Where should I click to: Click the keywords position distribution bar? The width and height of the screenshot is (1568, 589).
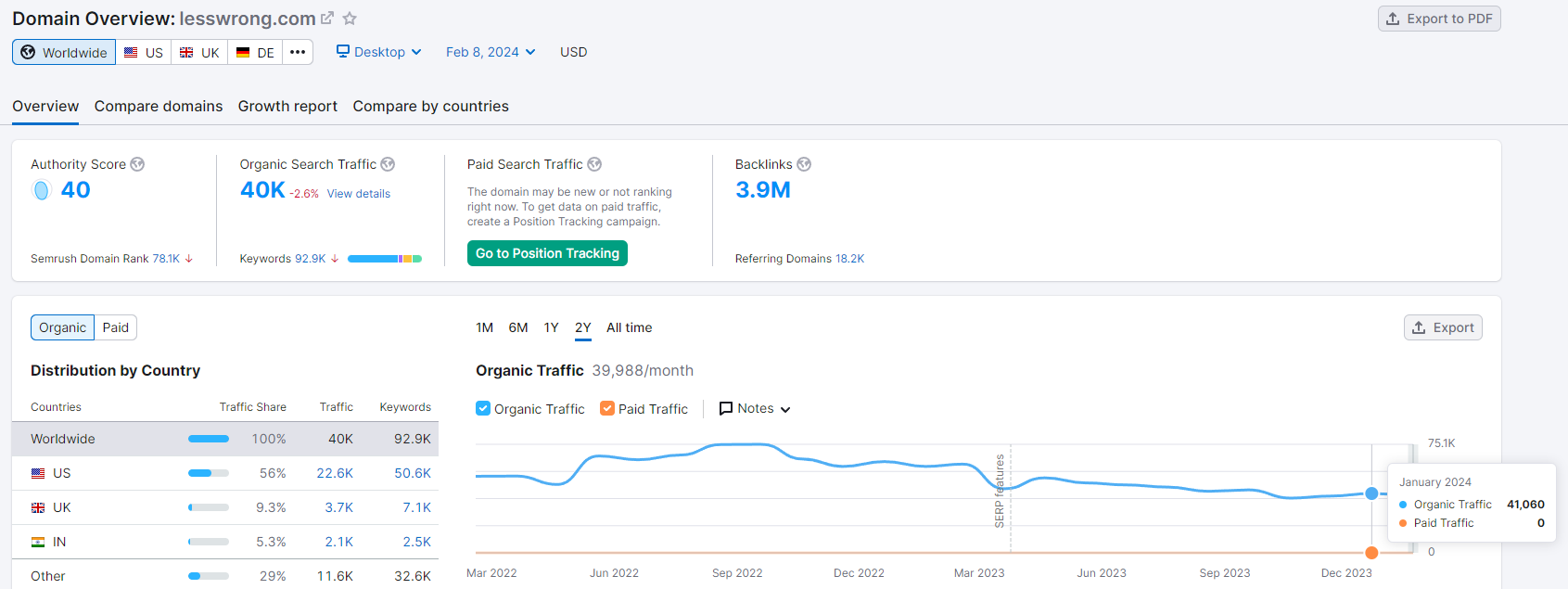click(x=385, y=259)
